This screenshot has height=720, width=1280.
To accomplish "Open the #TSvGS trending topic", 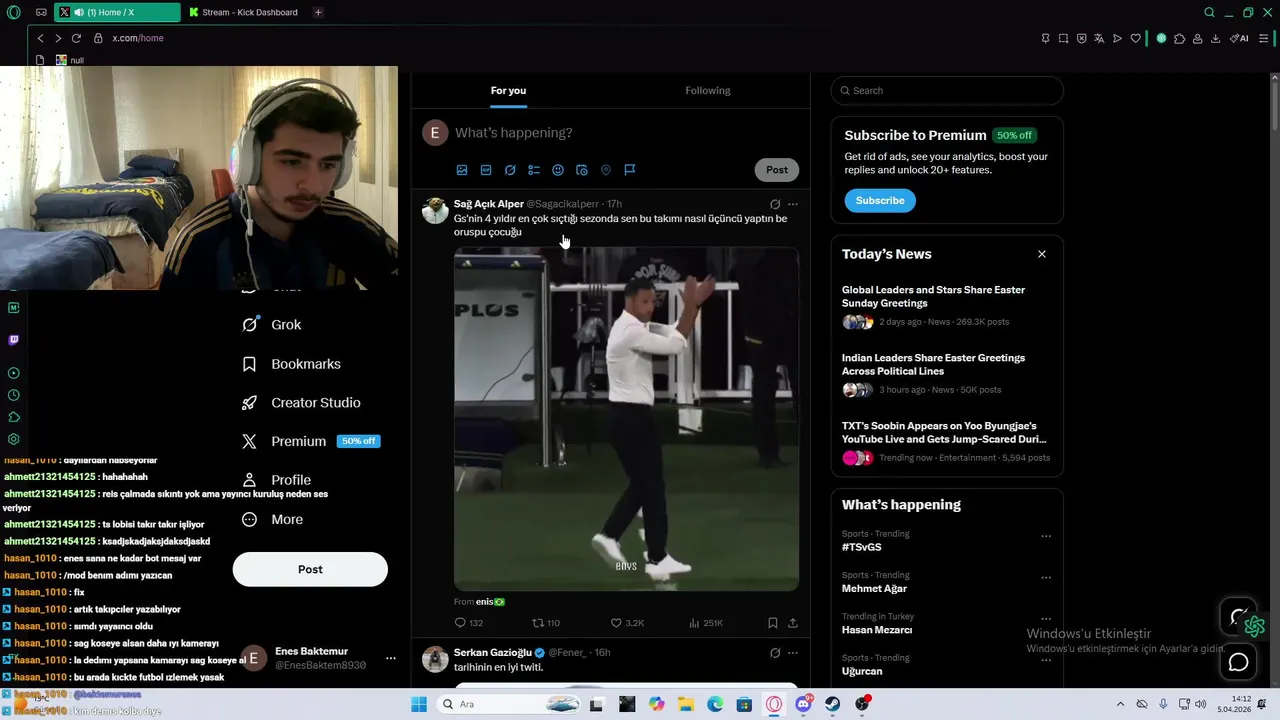I will pos(862,548).
